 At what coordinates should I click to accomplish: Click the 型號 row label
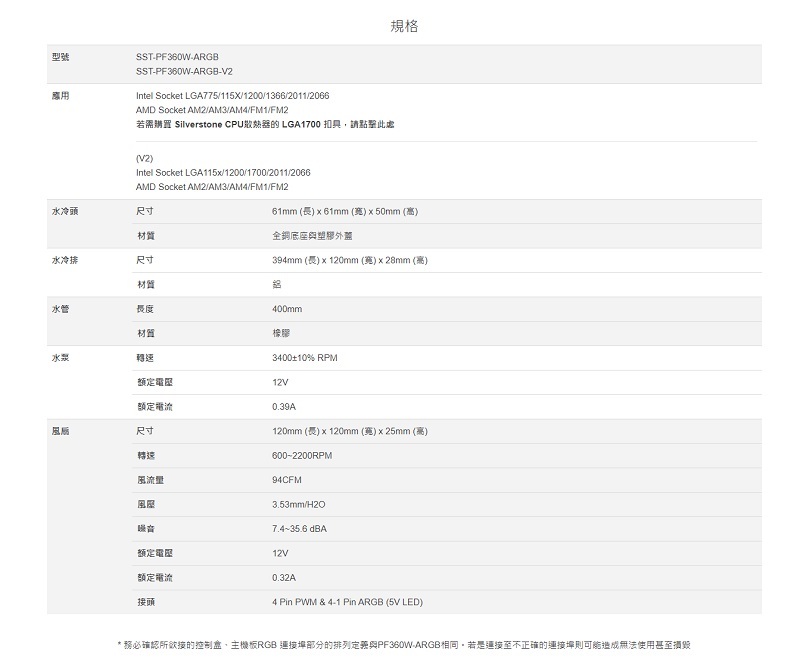pos(60,58)
